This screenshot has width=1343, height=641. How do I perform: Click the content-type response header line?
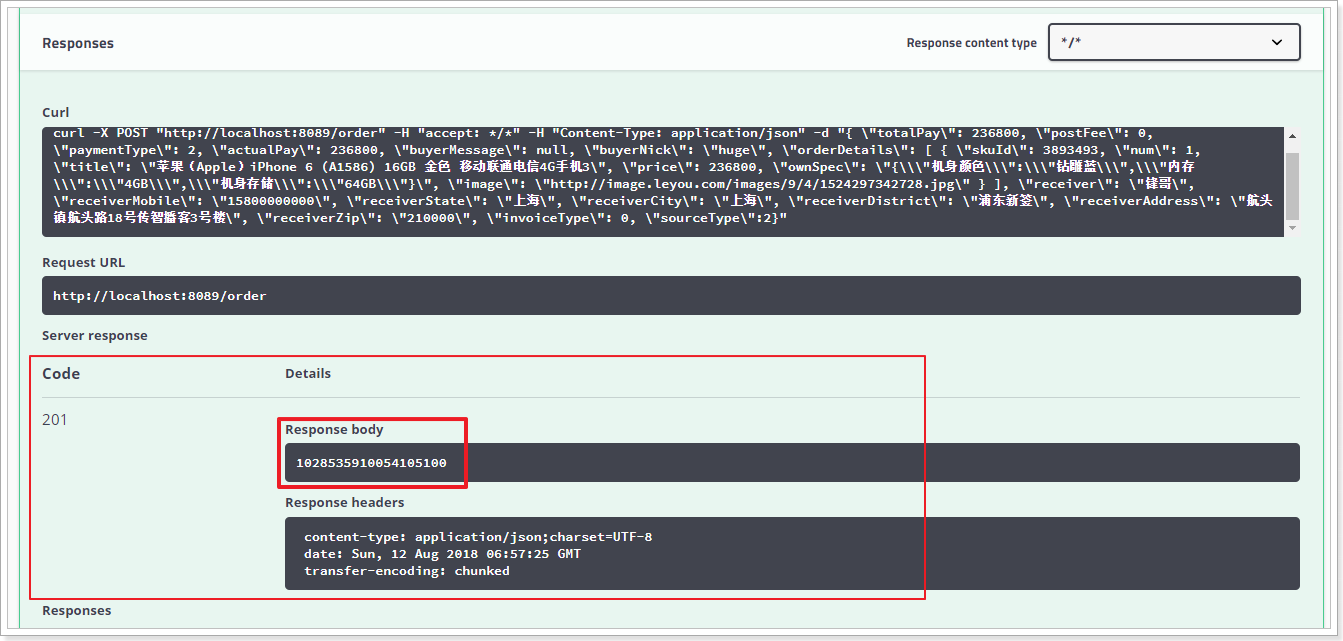coord(478,537)
